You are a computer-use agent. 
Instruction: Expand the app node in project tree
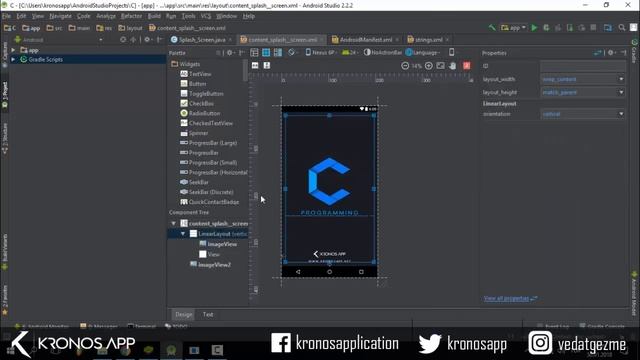(x=13, y=50)
